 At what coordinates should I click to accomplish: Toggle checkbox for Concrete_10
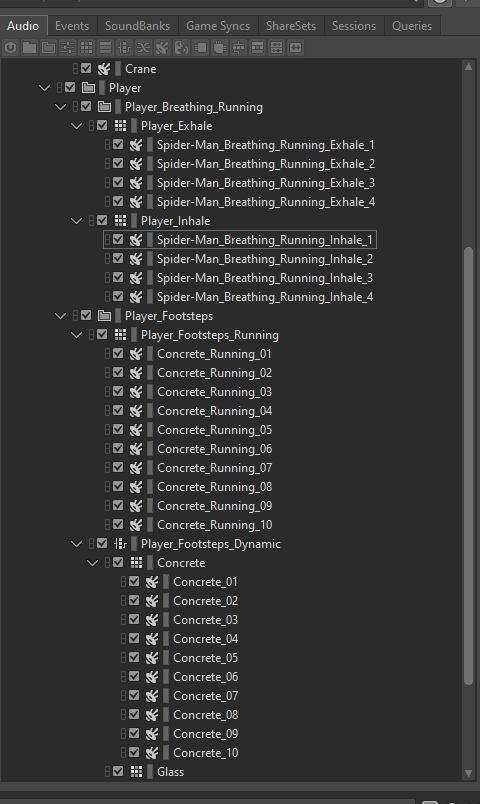134,752
